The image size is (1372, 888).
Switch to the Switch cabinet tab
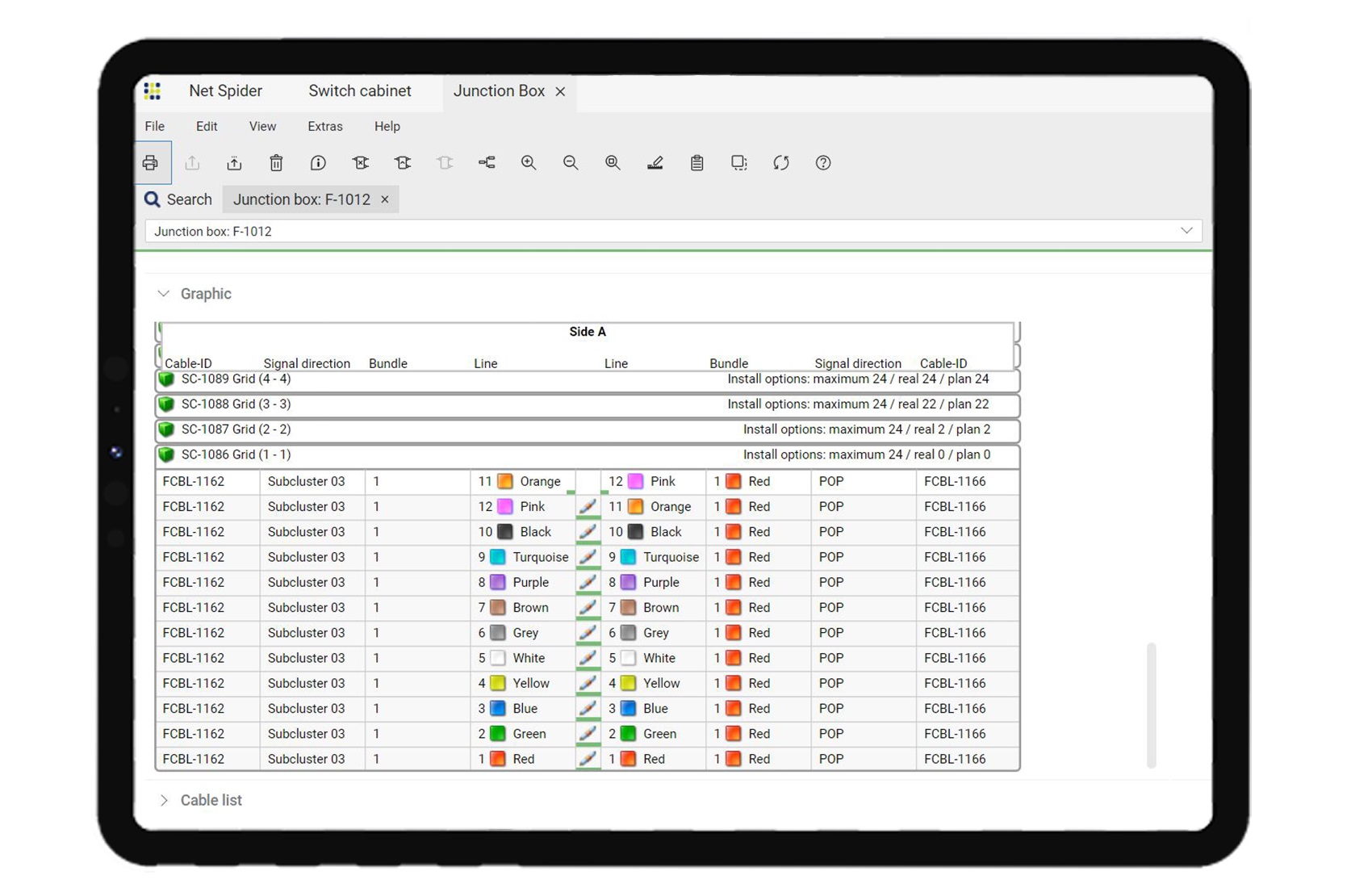pos(359,90)
